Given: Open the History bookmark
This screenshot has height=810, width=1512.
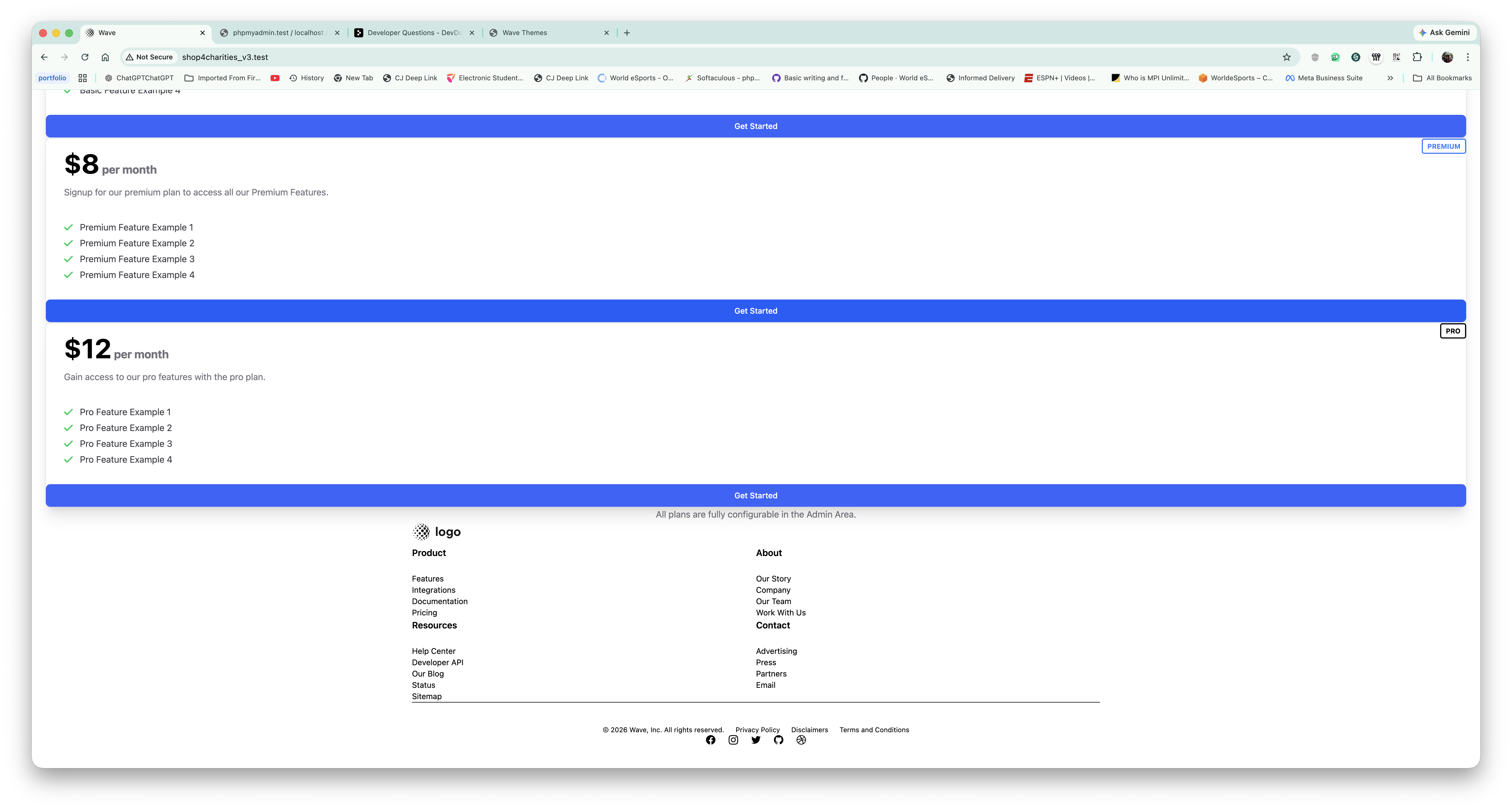Looking at the screenshot, I should [x=306, y=78].
